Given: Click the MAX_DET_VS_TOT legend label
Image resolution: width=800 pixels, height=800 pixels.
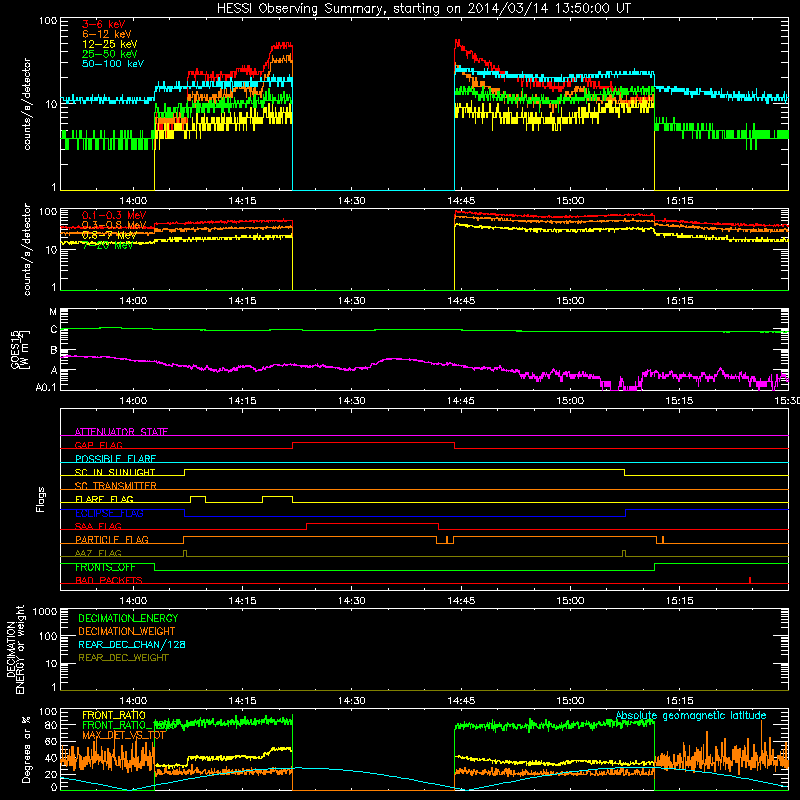Looking at the screenshot, I should pos(124,735).
